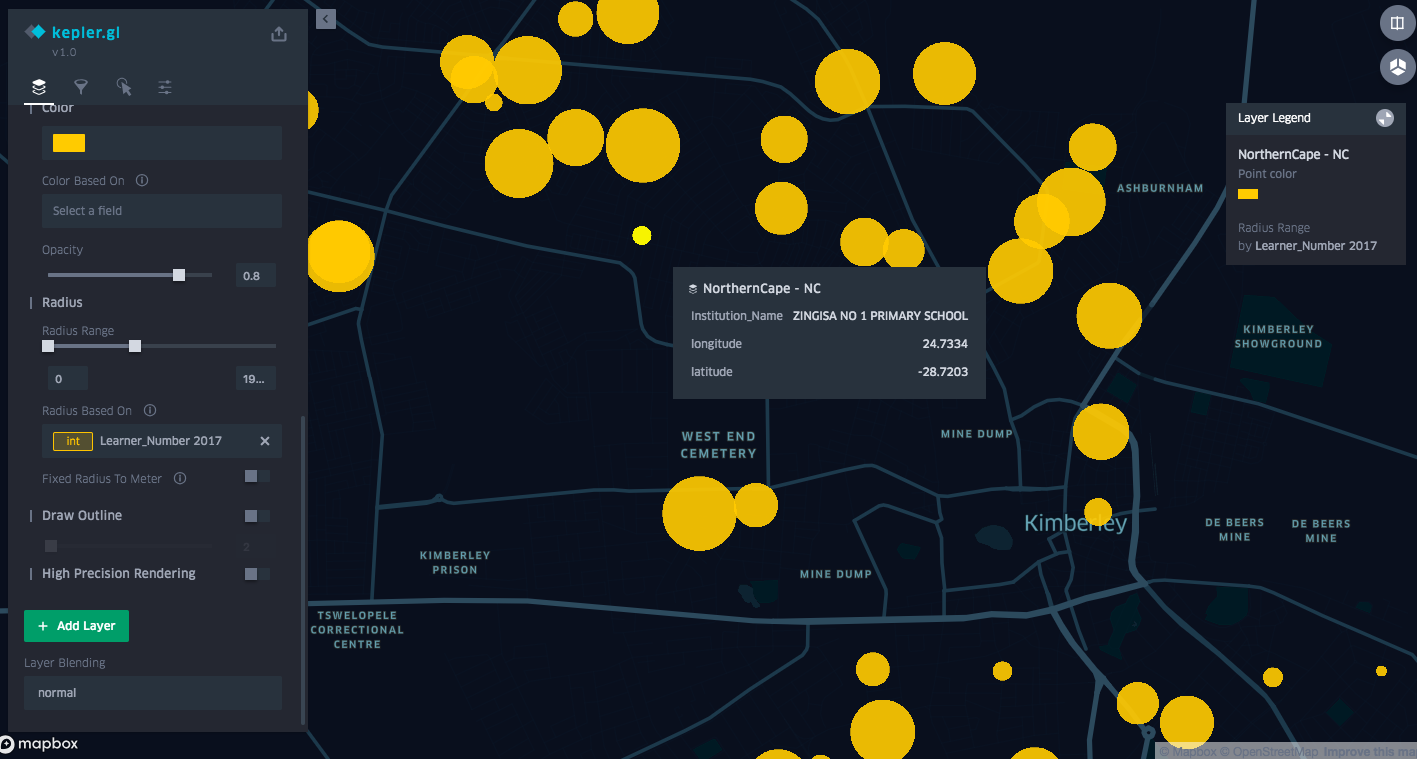Open the yellow layer color picker
The height and width of the screenshot is (759, 1417).
[161, 143]
